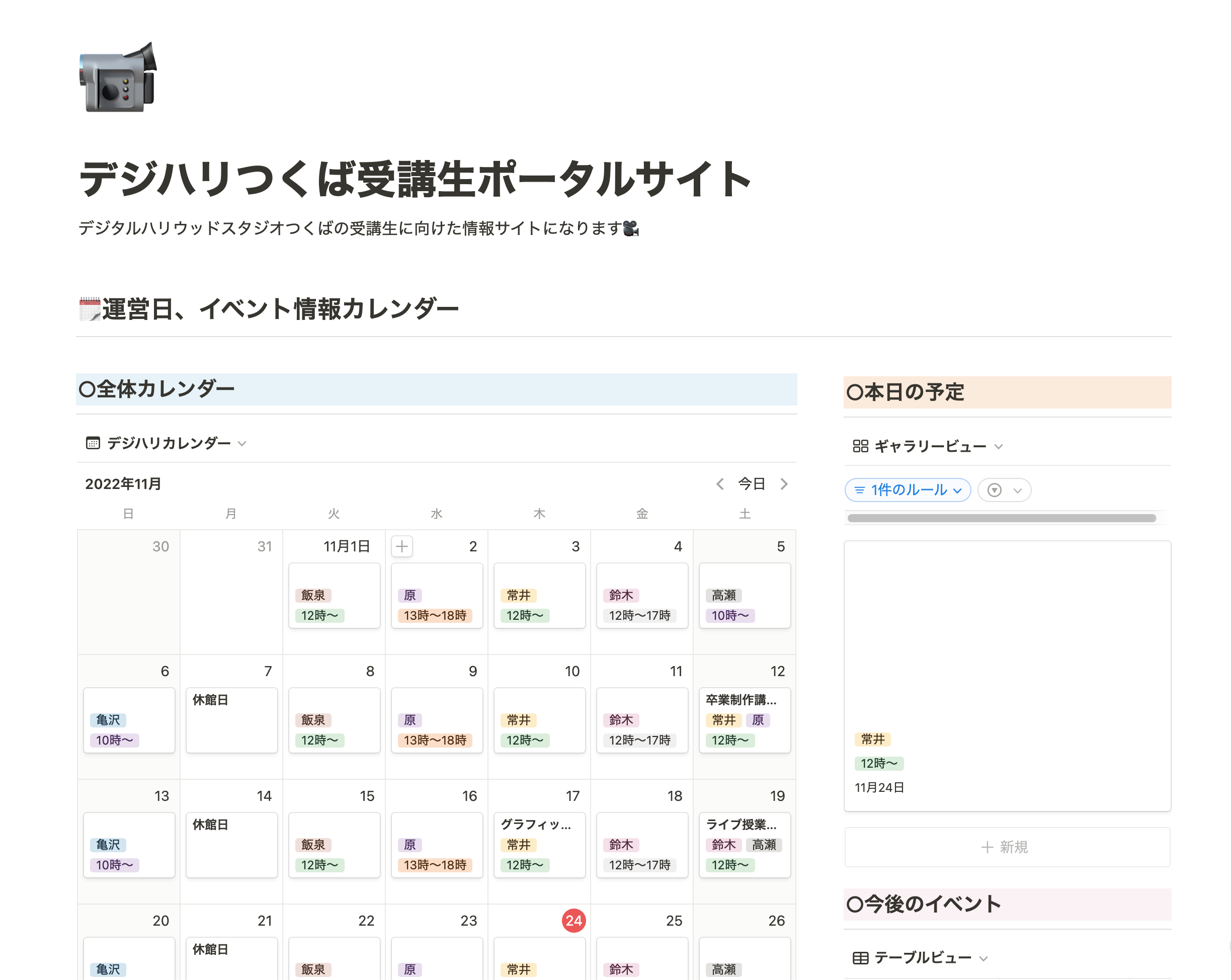Open November 13 亀沢 event card
Viewport: 1231px width, 980px height.
tap(129, 845)
